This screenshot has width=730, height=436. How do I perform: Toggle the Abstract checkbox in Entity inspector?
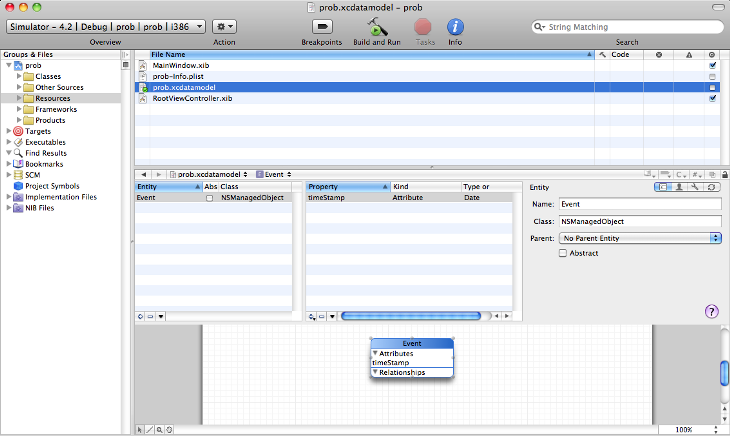[x=563, y=253]
